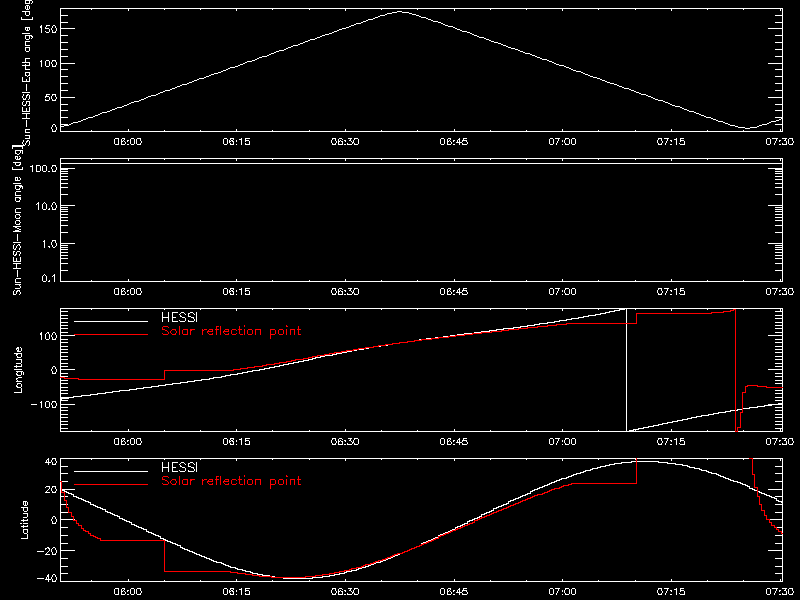Click the 0 tick on Longitude axis
The width and height of the screenshot is (800, 600).
pyautogui.click(x=54, y=370)
